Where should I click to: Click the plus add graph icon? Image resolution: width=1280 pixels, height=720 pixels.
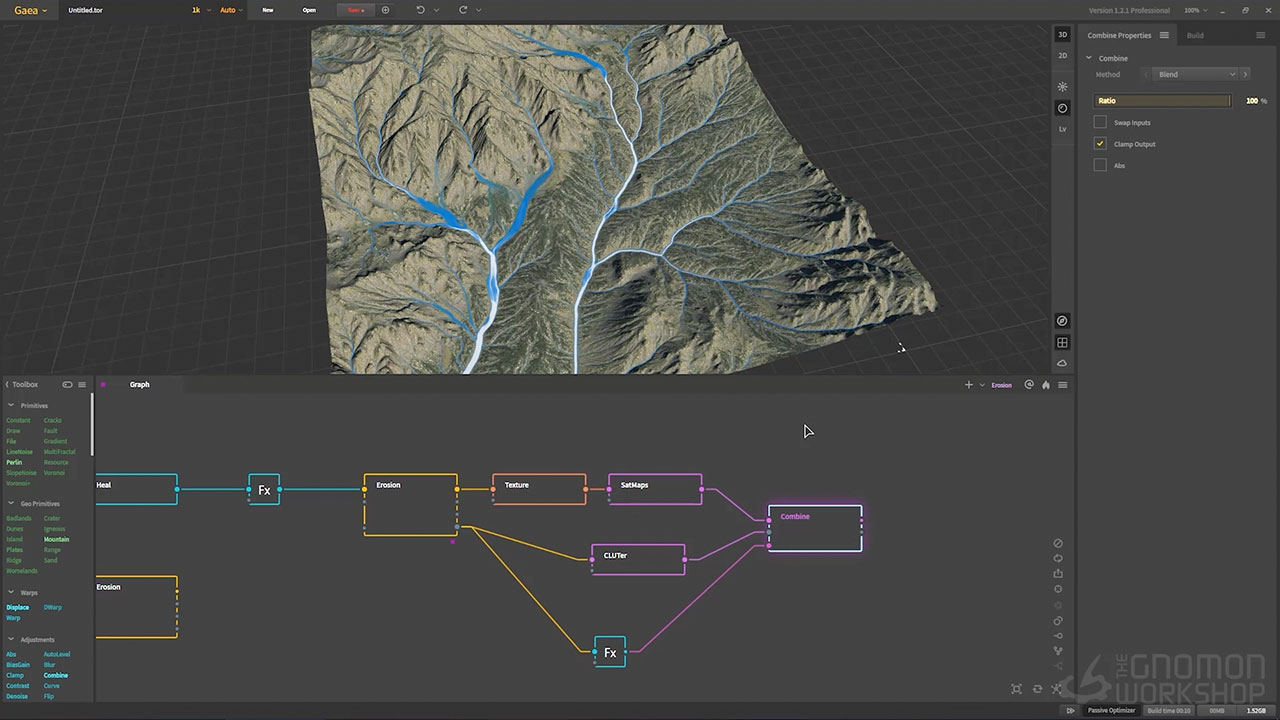968,385
